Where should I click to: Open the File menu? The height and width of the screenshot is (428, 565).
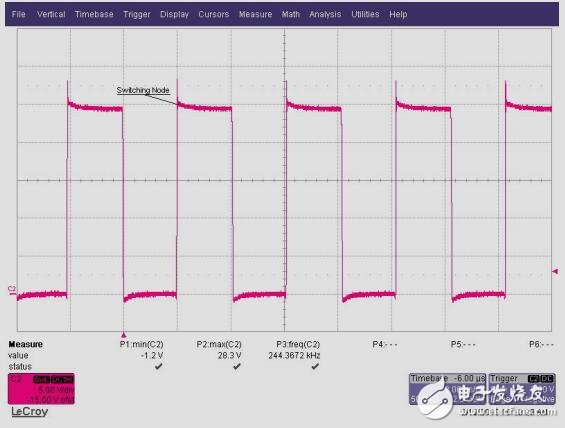18,14
